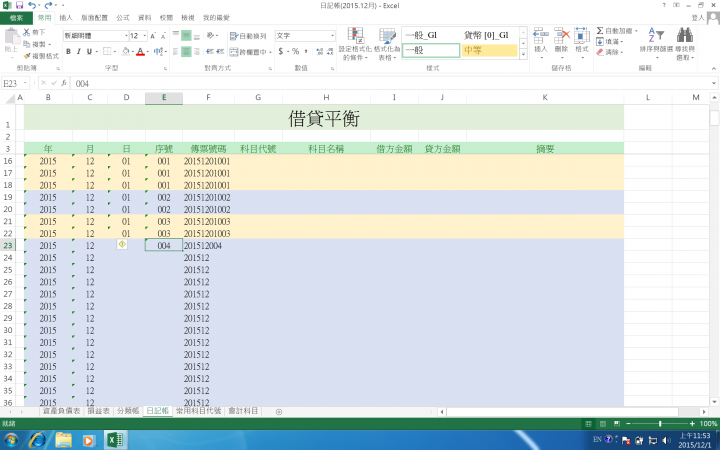This screenshot has height=450, width=720.
Task: Toggle align text right
Action: click(197, 51)
